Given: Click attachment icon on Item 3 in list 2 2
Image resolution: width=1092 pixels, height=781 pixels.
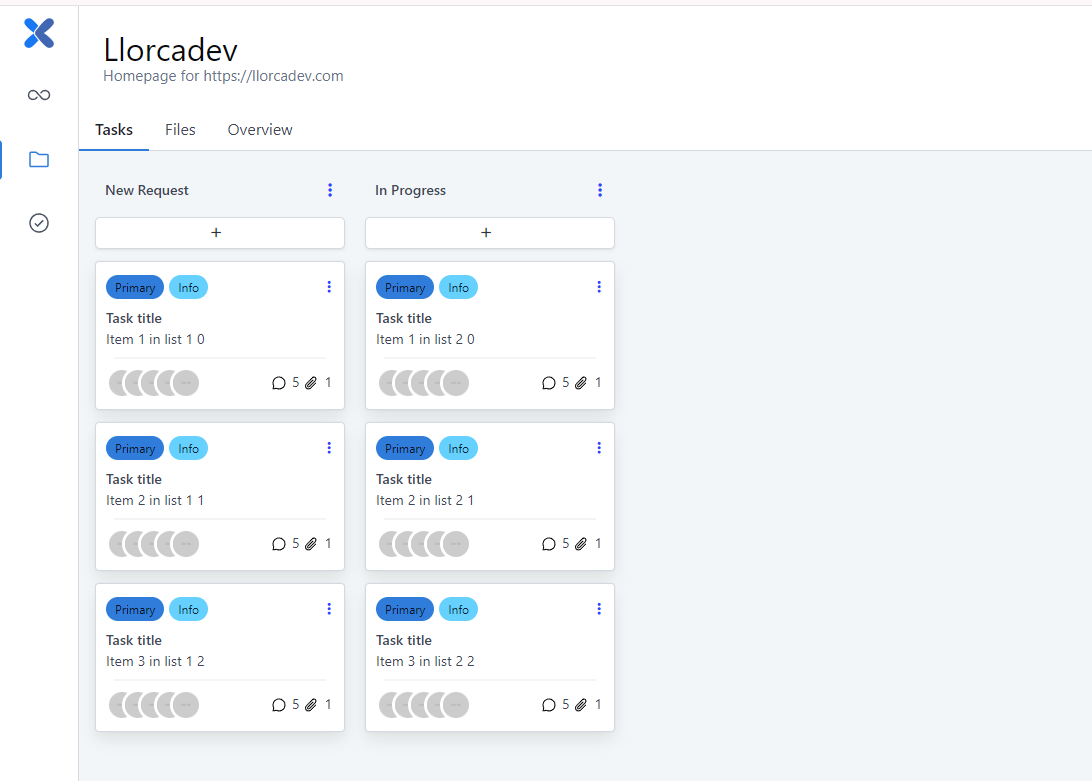Looking at the screenshot, I should pos(581,705).
